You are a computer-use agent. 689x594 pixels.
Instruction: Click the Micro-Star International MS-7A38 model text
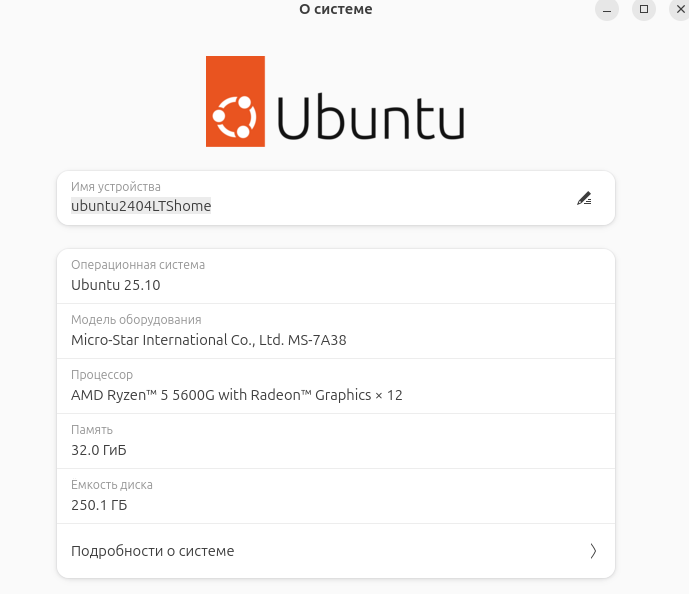pyautogui.click(x=209, y=340)
